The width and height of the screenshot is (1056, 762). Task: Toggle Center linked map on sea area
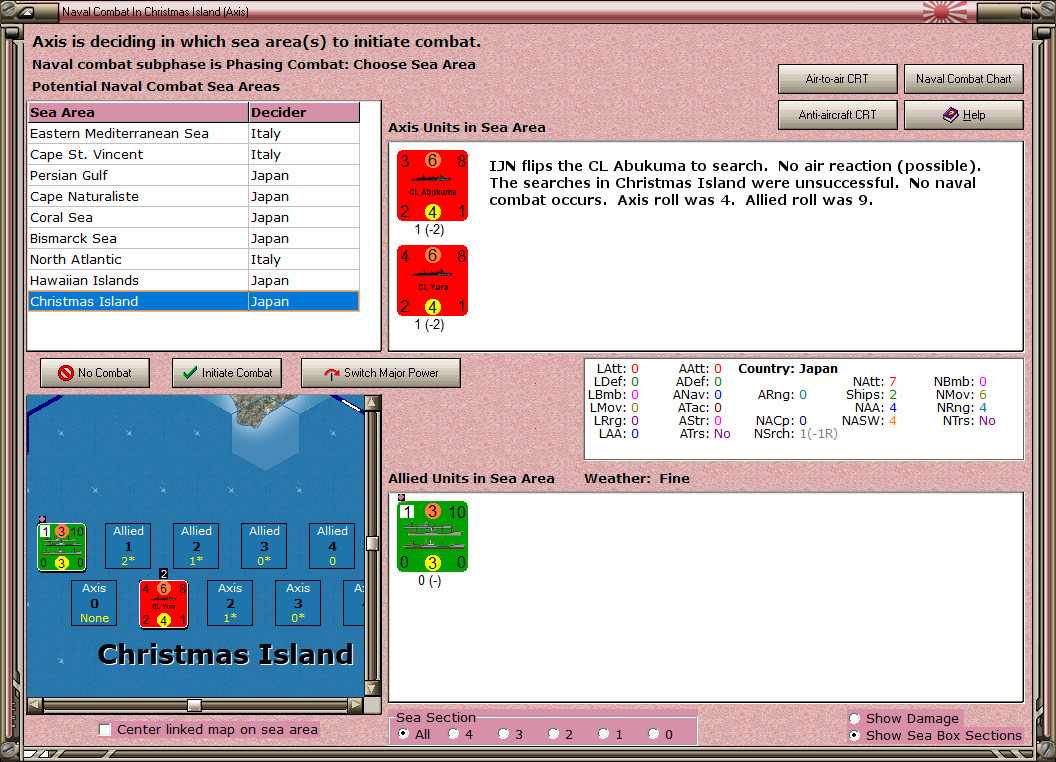(105, 730)
